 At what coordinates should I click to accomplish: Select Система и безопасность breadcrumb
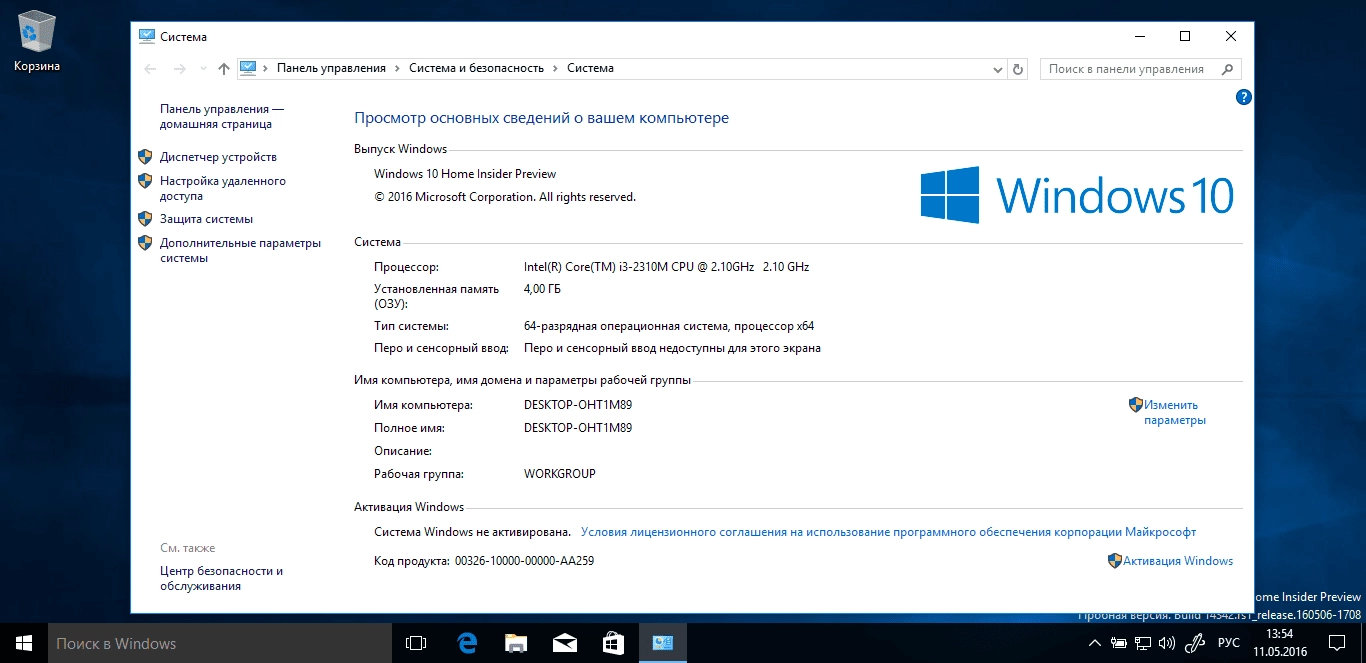pos(476,68)
